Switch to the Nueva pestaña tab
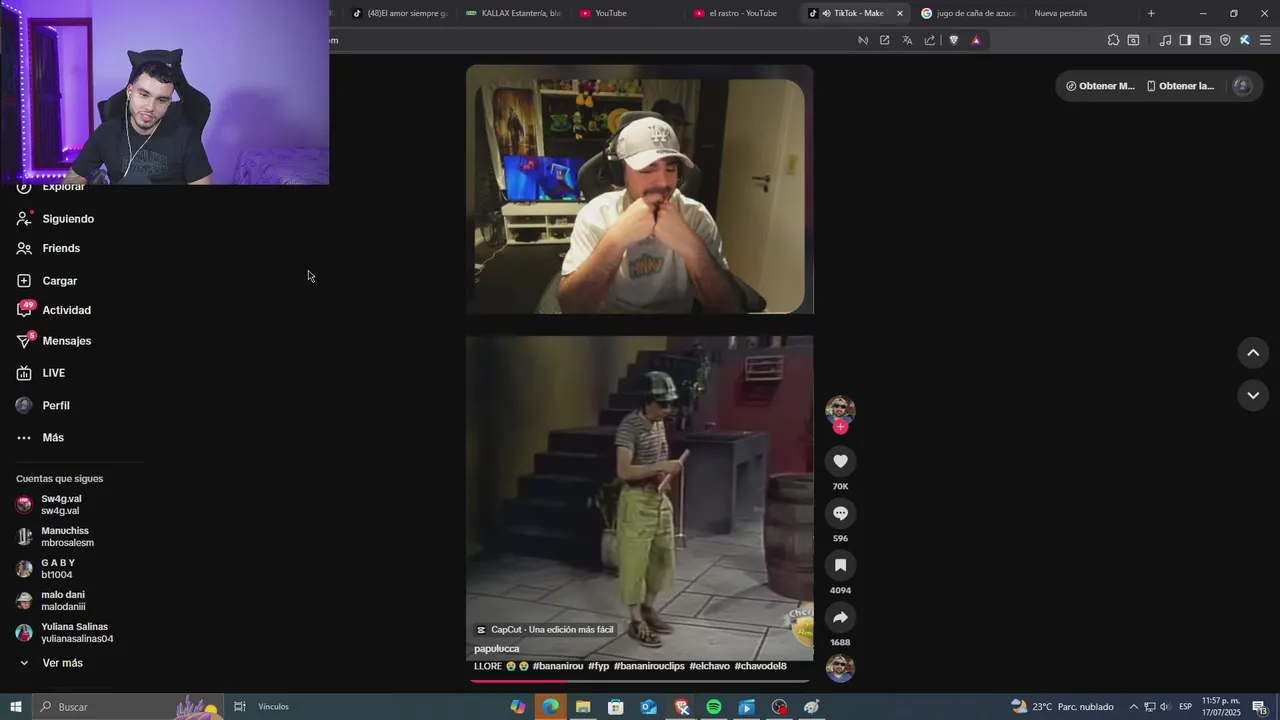 coord(1081,13)
